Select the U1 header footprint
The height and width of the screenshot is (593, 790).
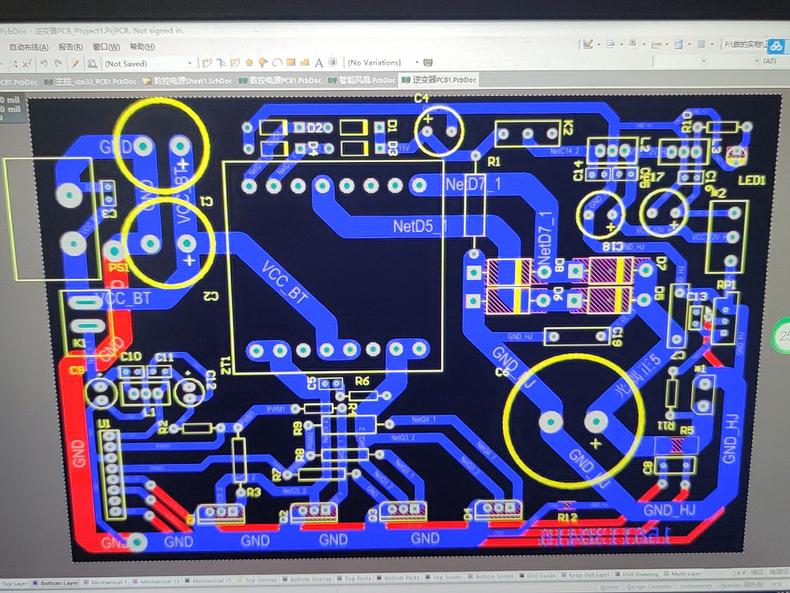(114, 474)
